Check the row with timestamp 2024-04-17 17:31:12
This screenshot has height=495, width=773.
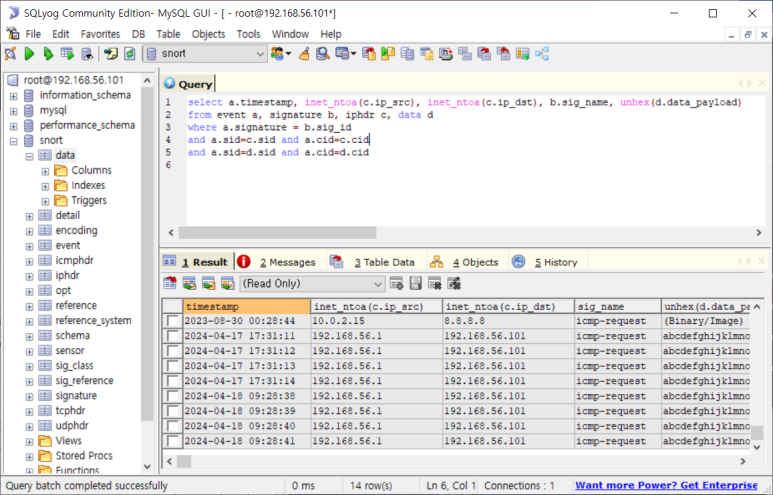click(x=173, y=351)
